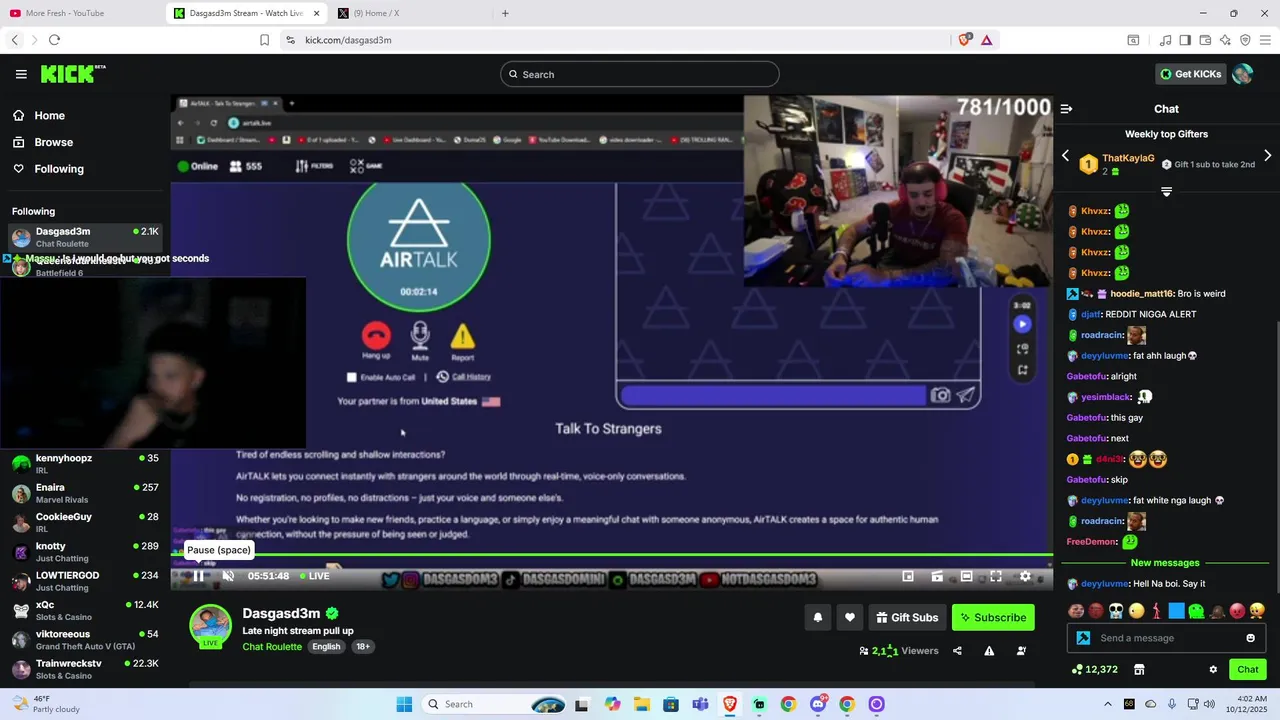Toggle mini player mode
This screenshot has width=1280, height=720.
908,576
